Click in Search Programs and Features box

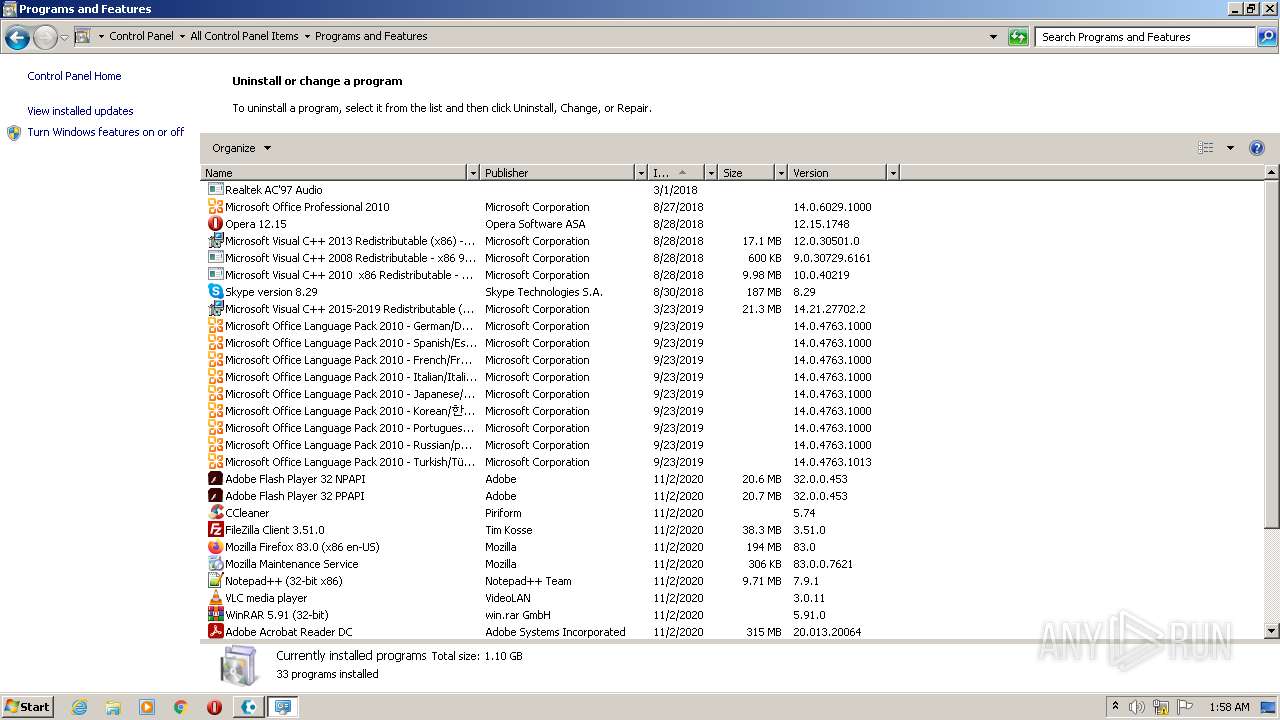[x=1145, y=37]
